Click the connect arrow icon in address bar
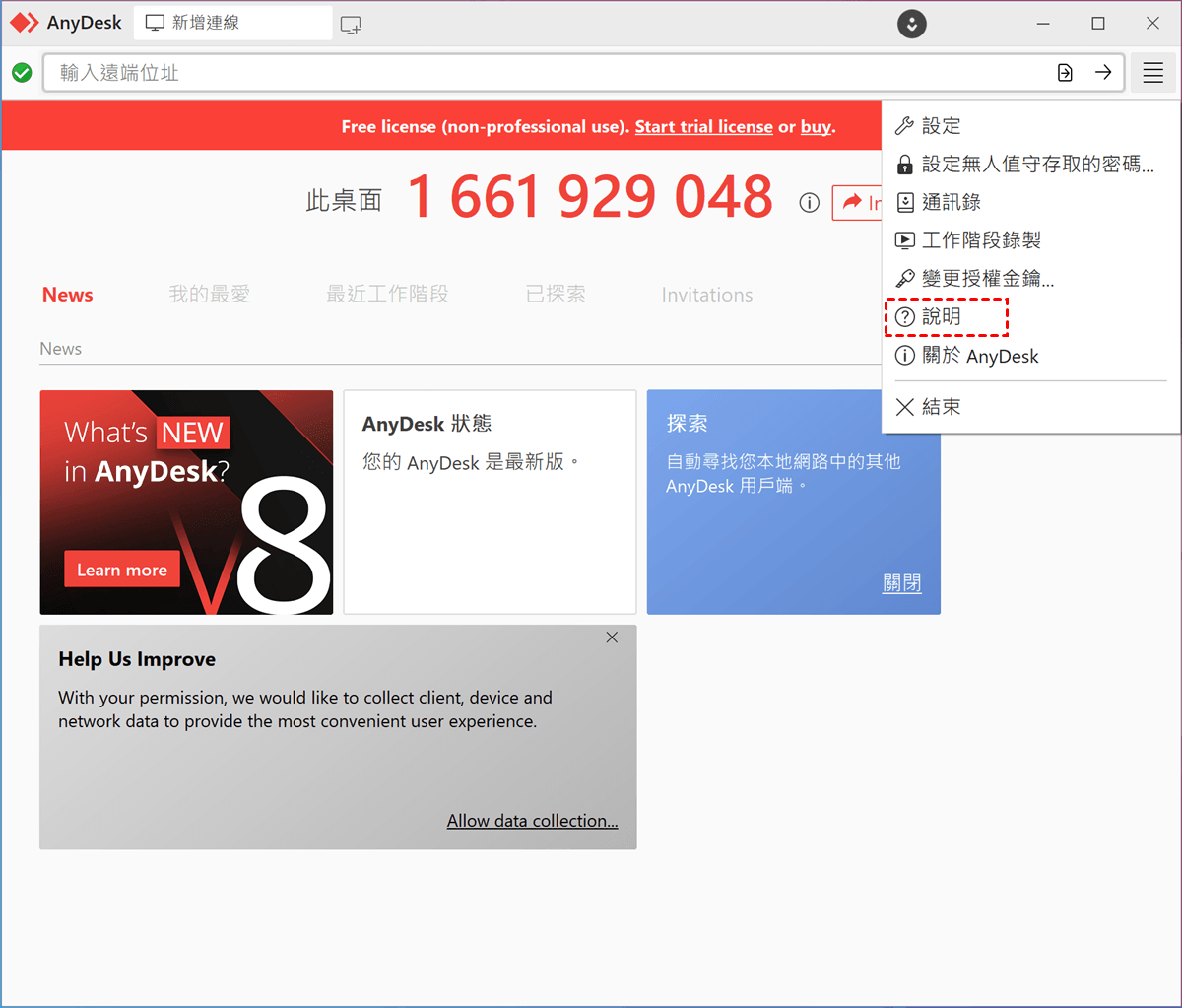1182x1008 pixels. (x=1103, y=73)
